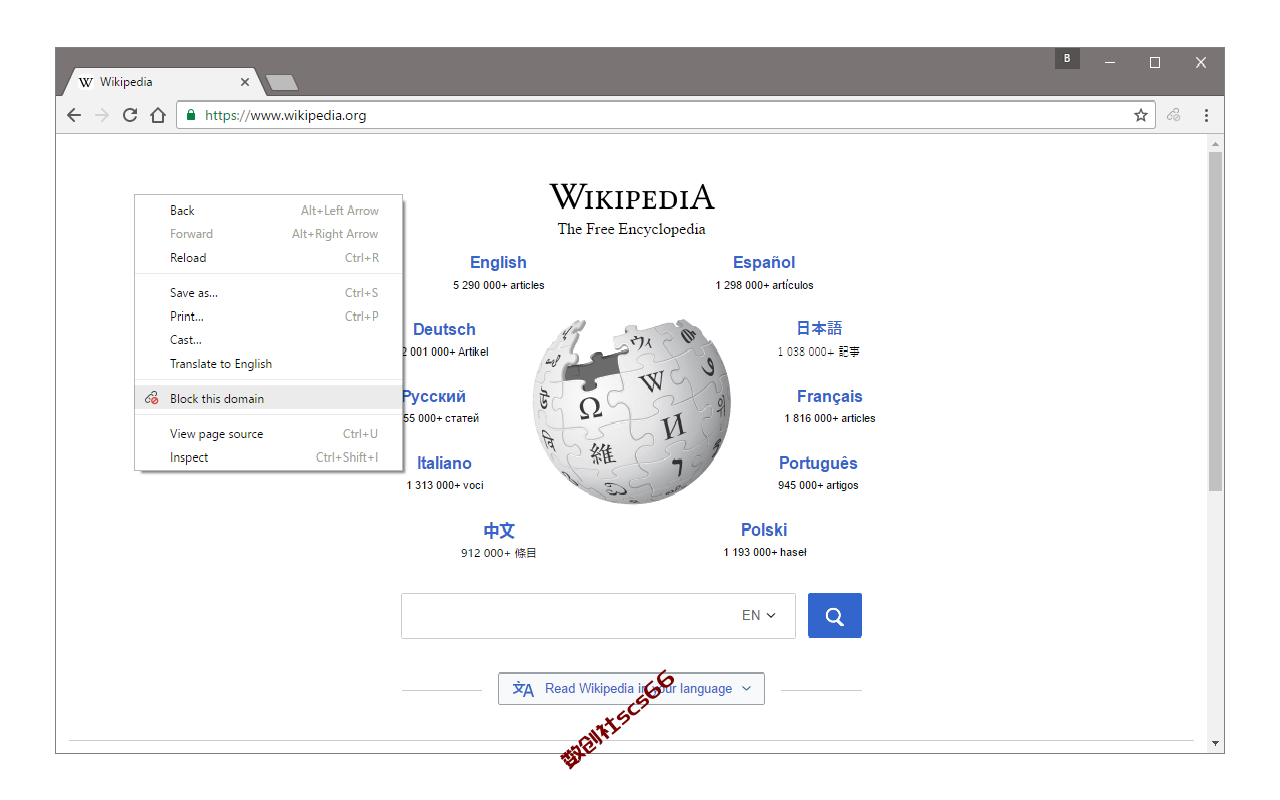Click the vertical scrollbar thumb
Viewport: 1280px width, 800px height.
1216,321
